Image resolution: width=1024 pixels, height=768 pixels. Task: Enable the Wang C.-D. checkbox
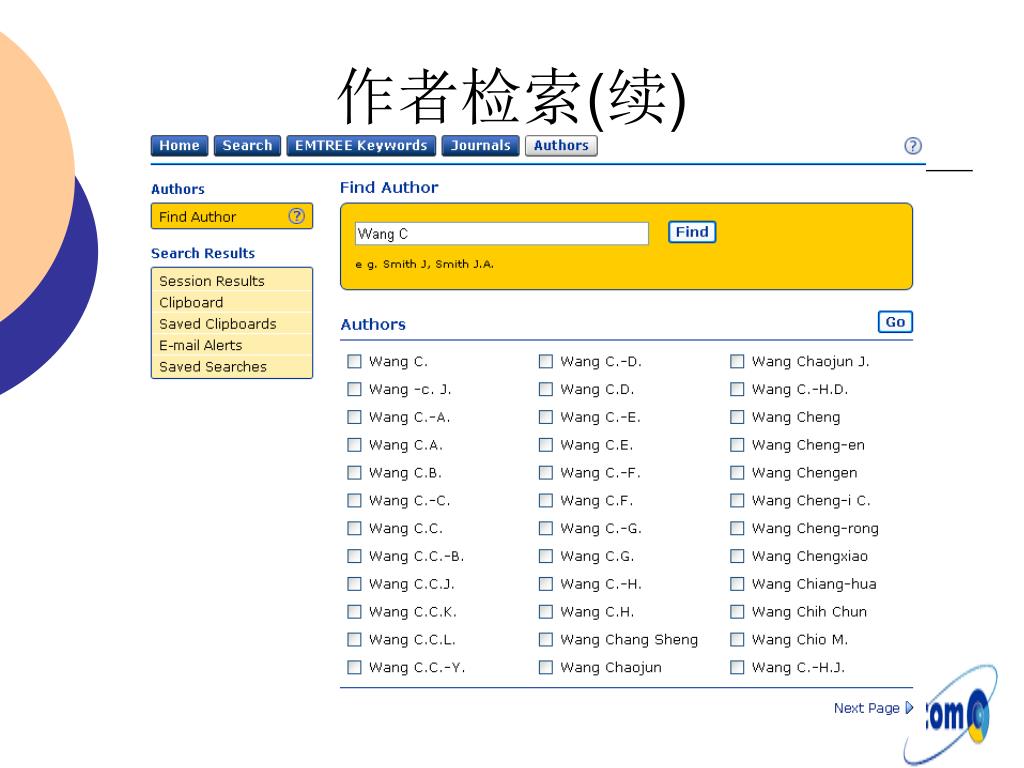click(546, 362)
